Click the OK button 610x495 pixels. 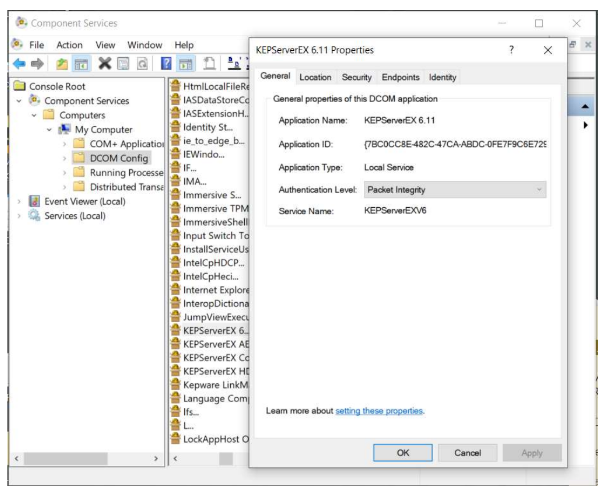pyautogui.click(x=403, y=453)
